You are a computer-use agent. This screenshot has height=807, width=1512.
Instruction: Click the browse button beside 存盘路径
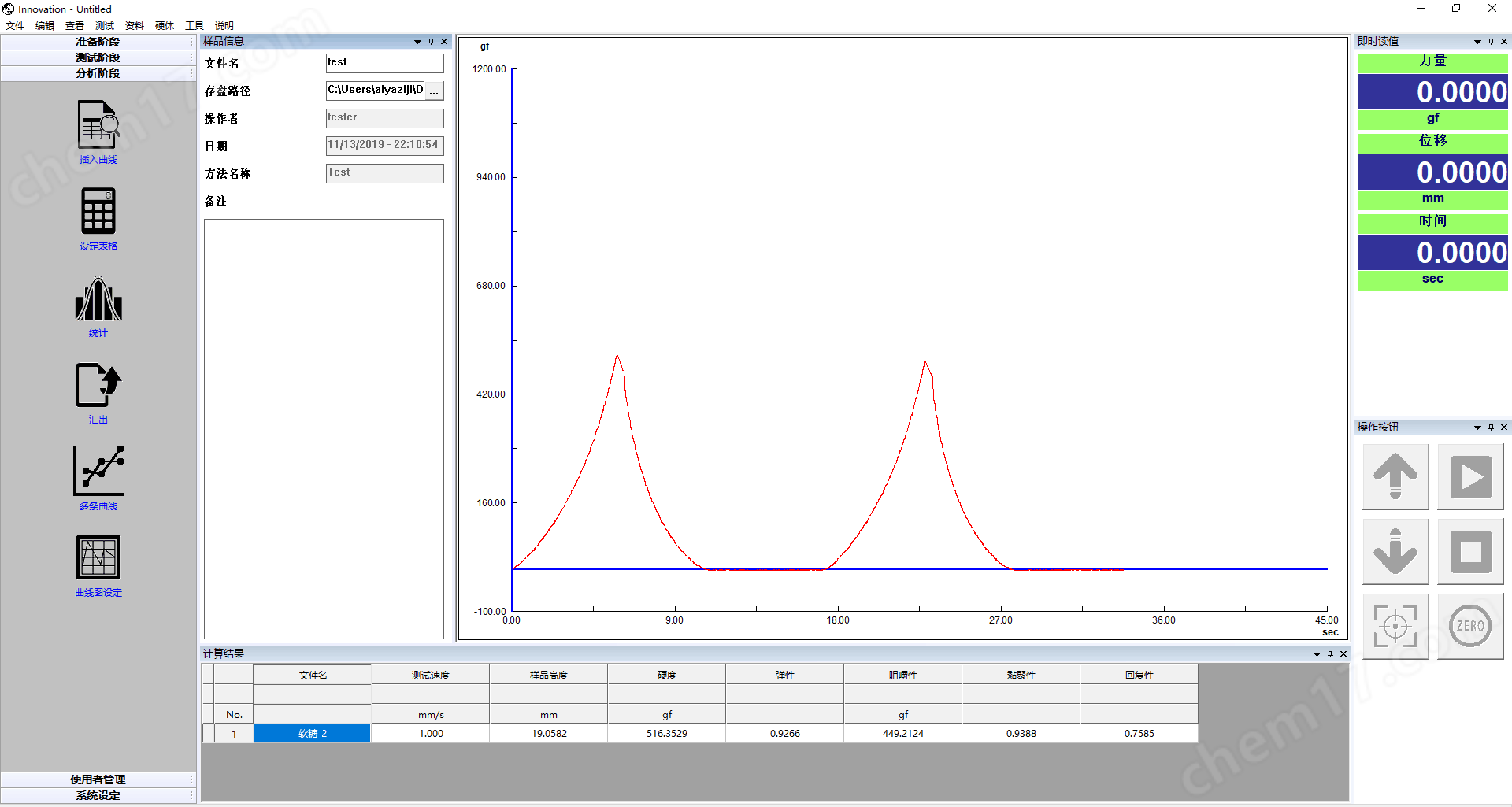434,91
